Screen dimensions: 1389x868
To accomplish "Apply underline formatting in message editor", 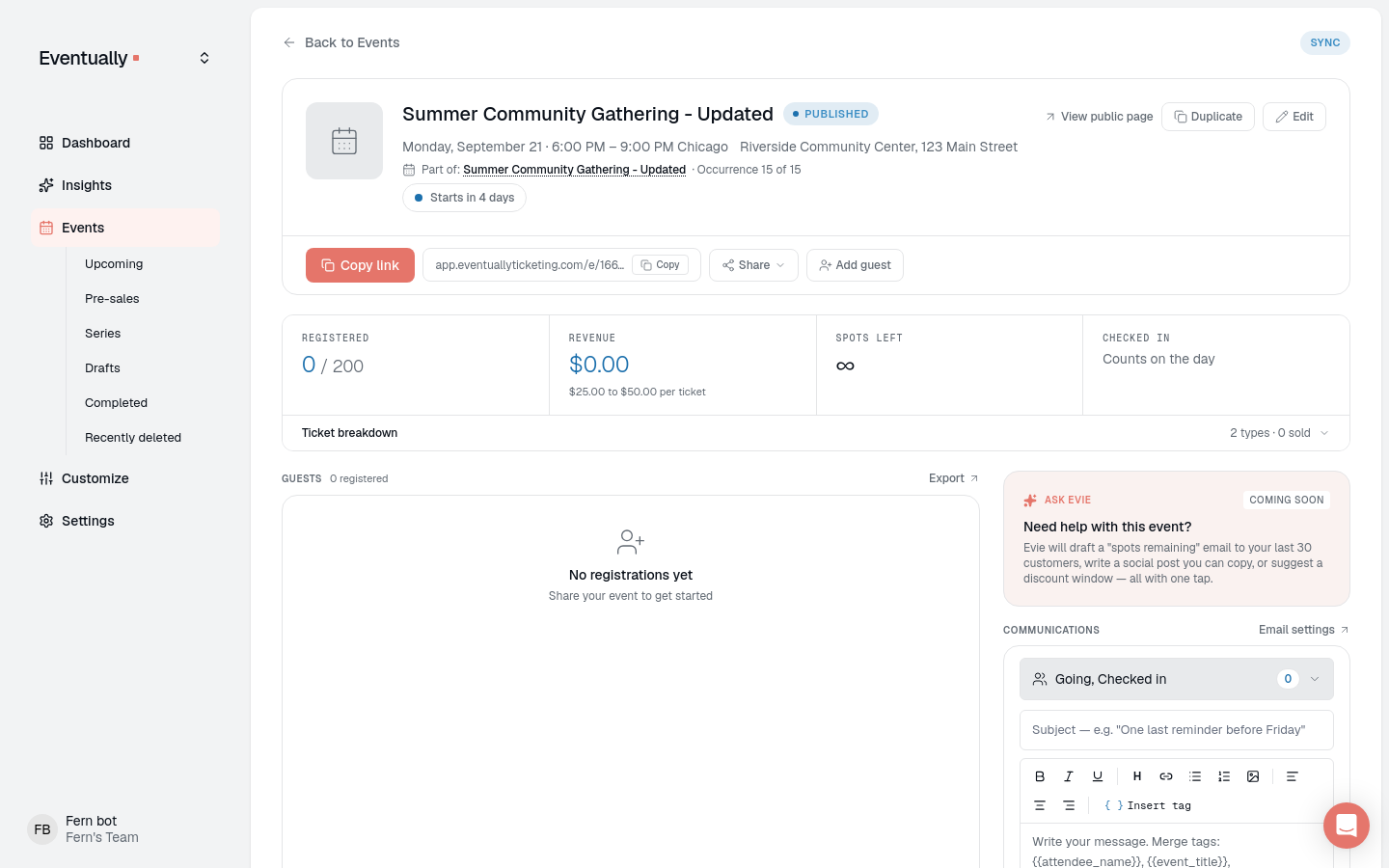I will point(1098,776).
